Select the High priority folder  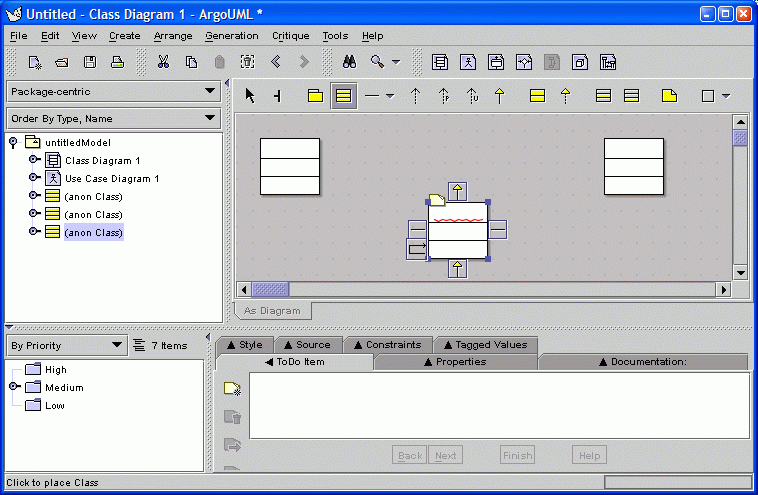click(56, 370)
